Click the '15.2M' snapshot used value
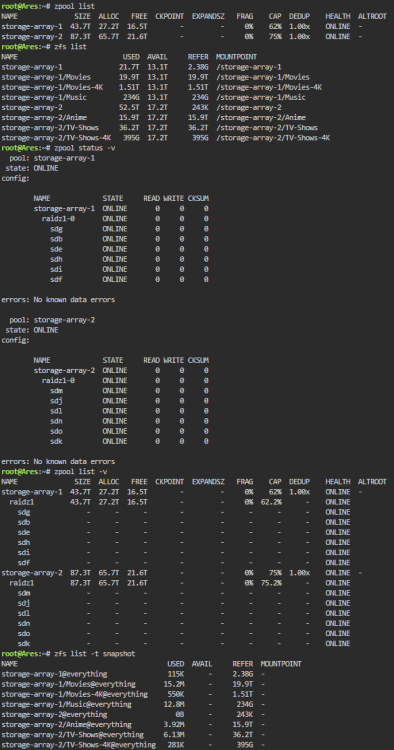 174,684
